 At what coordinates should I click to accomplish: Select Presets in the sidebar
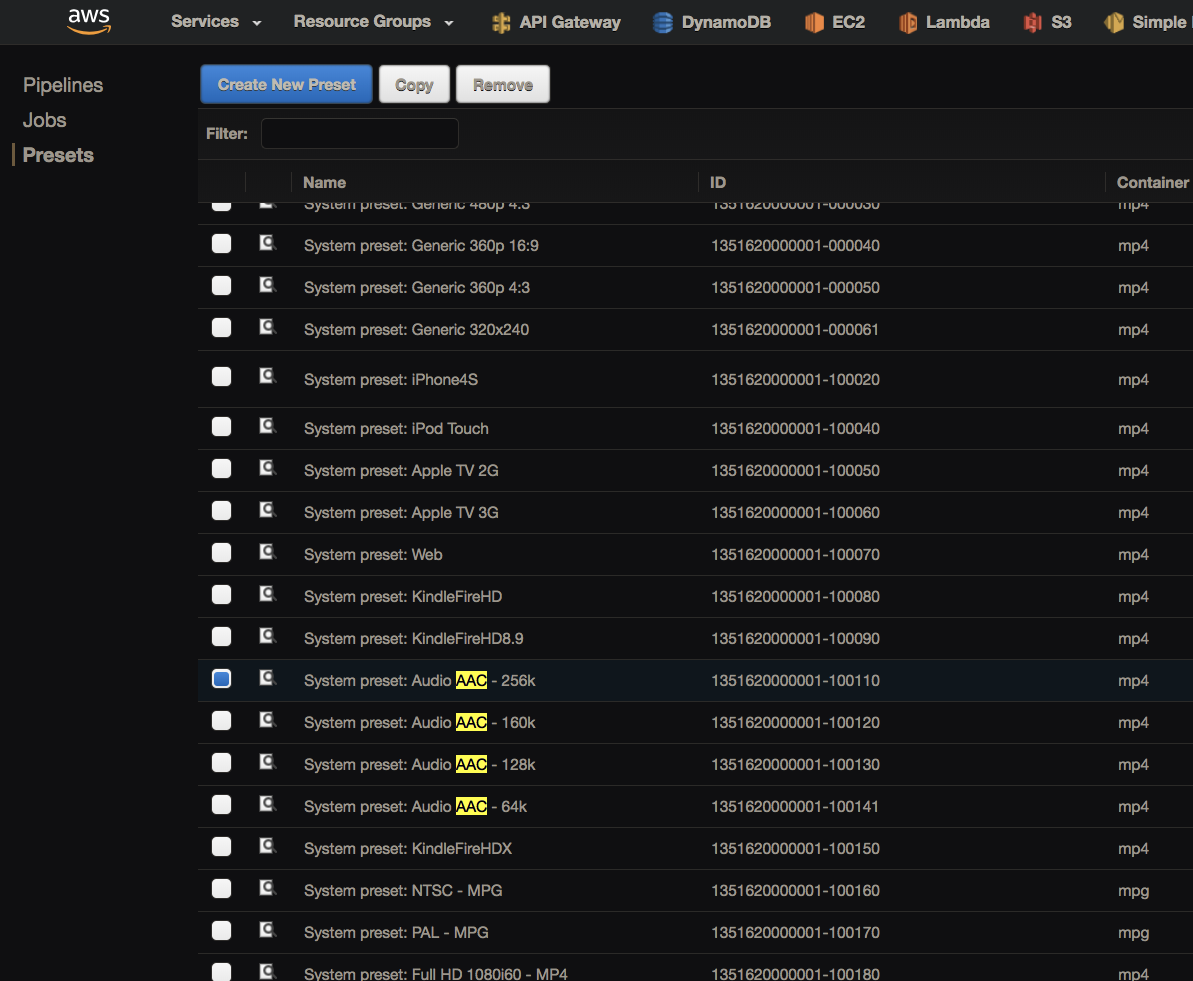tap(59, 155)
